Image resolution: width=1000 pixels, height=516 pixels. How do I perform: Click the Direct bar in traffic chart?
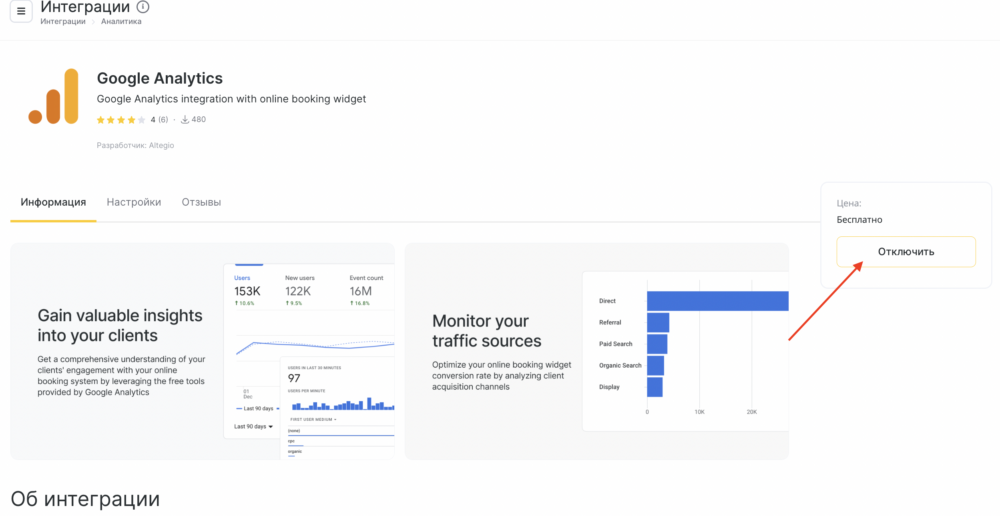click(x=717, y=301)
